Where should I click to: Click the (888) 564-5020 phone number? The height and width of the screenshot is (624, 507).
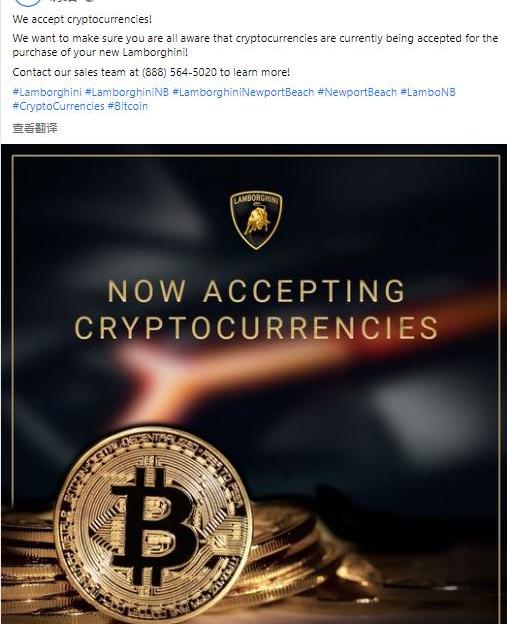pos(179,72)
